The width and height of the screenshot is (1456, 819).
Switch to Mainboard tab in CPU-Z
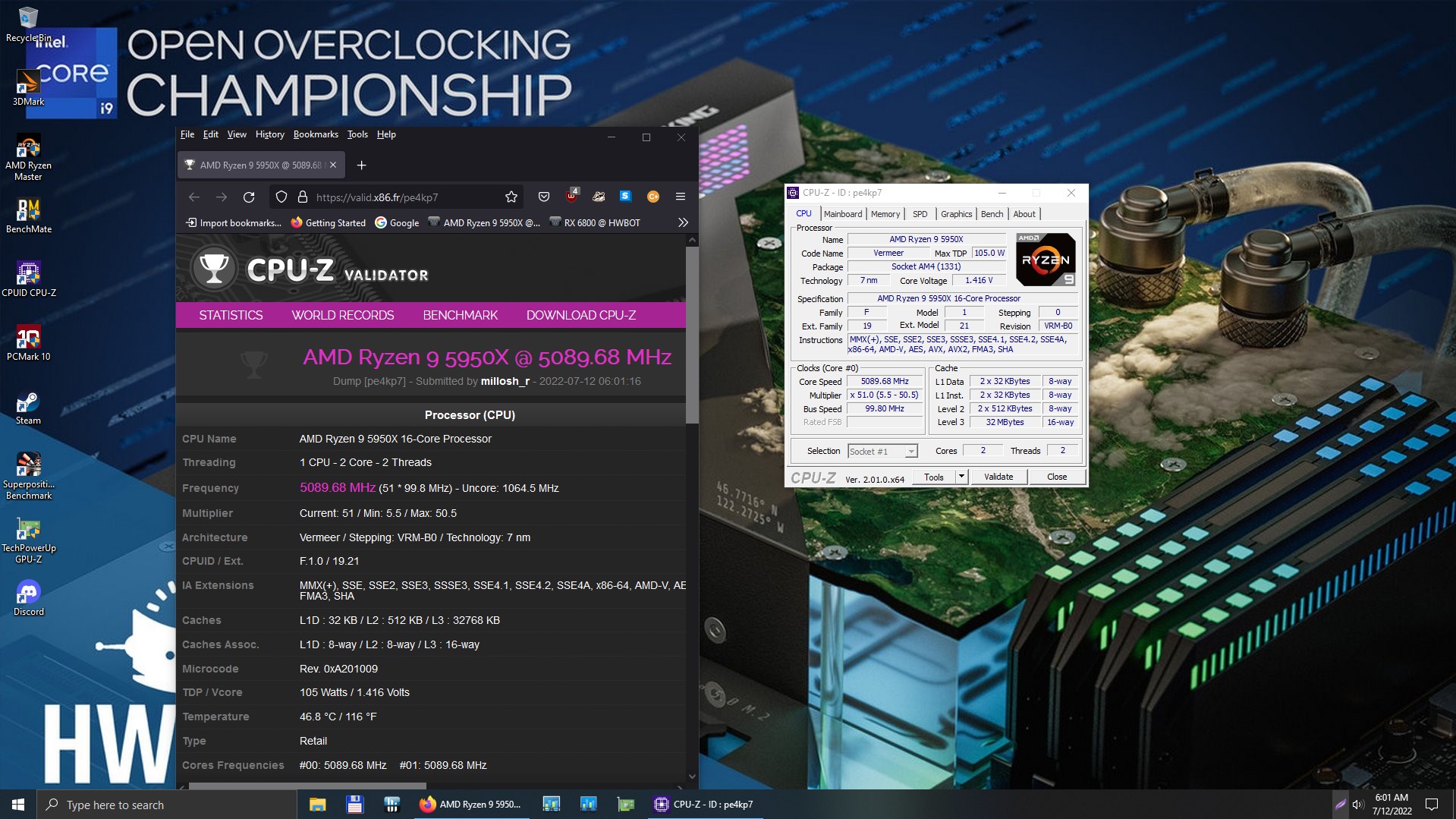coord(843,214)
